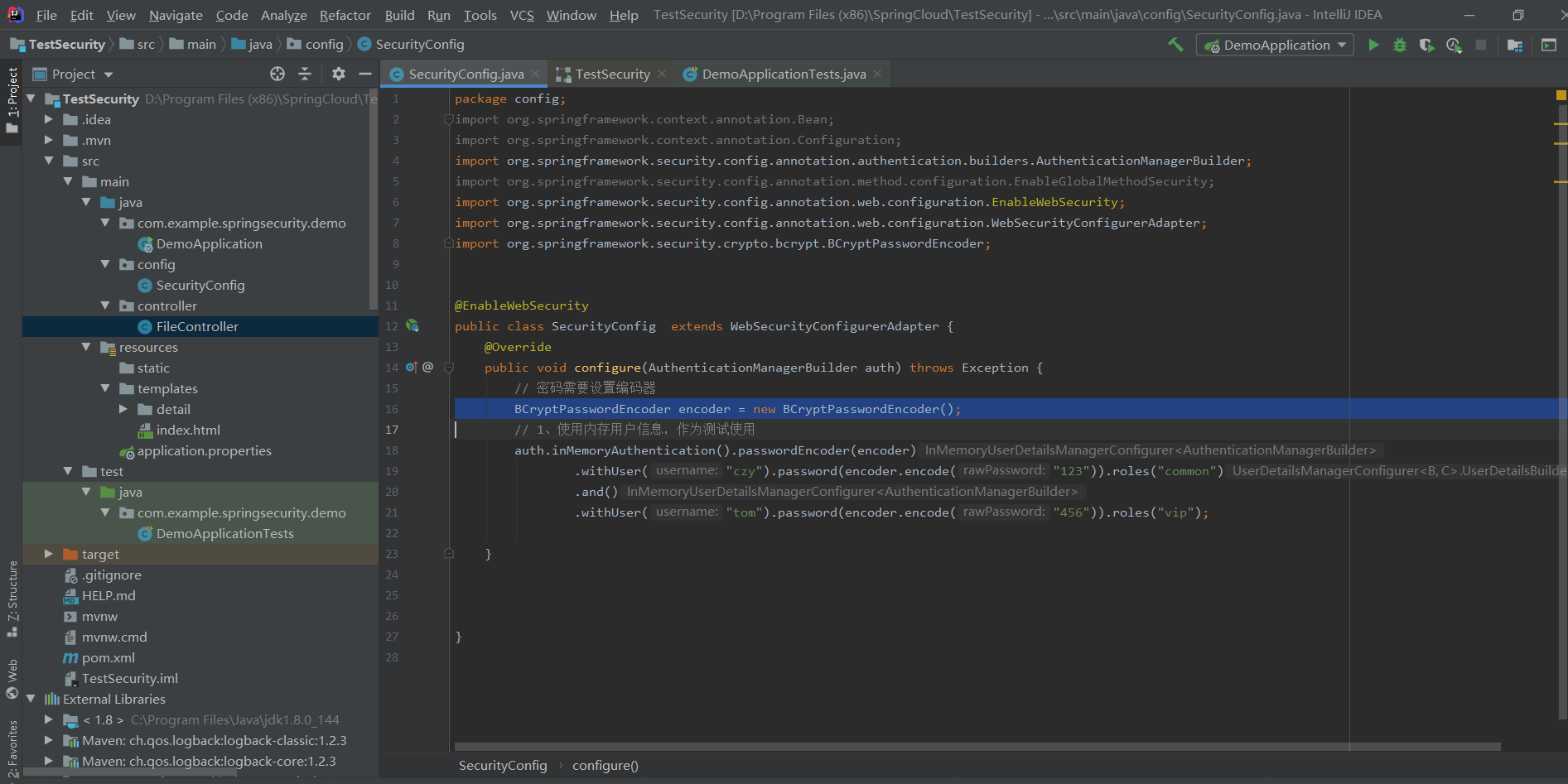1568x784 pixels.
Task: Run DemoApplication with green play button
Action: pos(1373,45)
